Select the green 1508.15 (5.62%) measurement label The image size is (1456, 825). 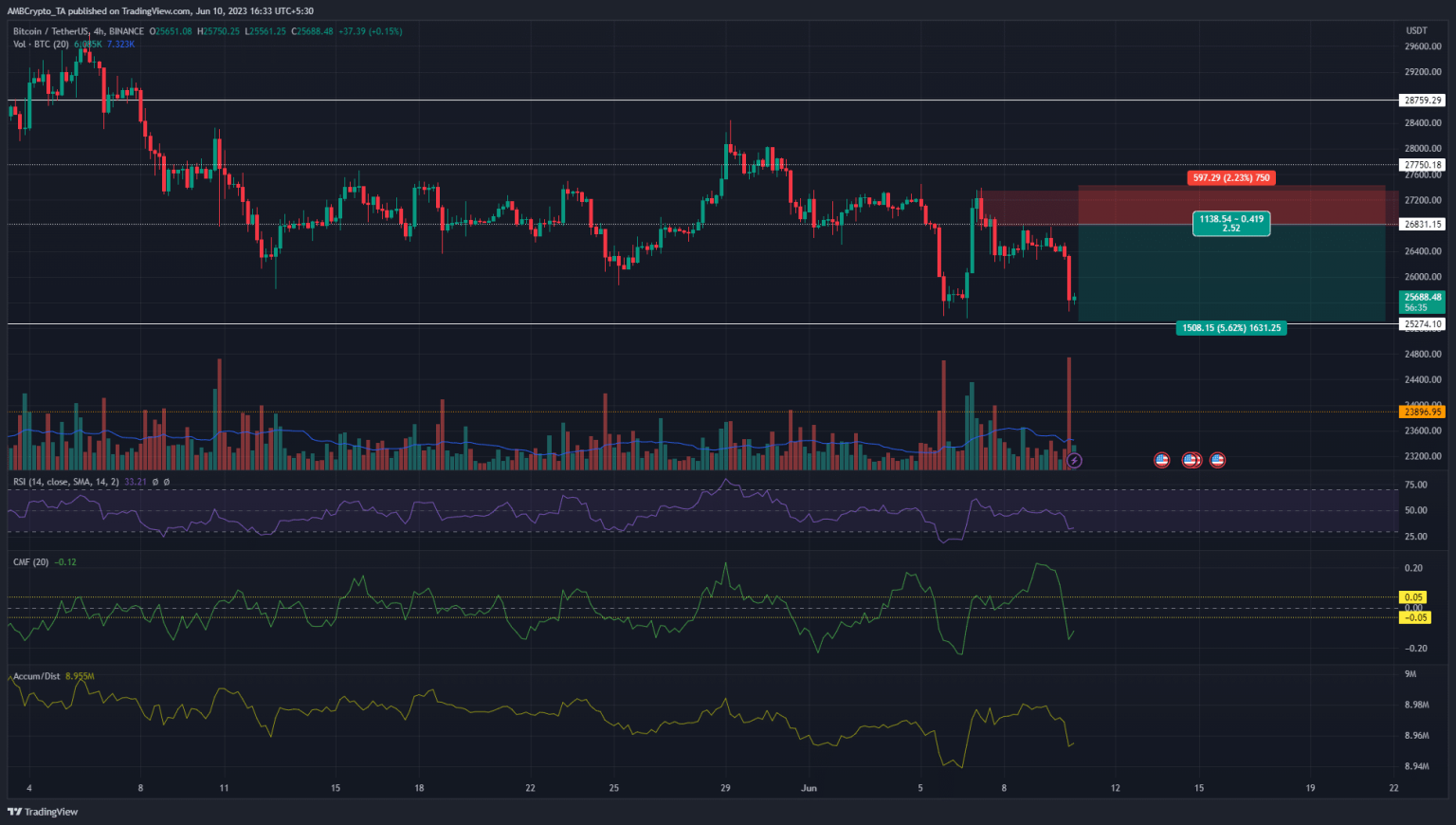click(1231, 327)
